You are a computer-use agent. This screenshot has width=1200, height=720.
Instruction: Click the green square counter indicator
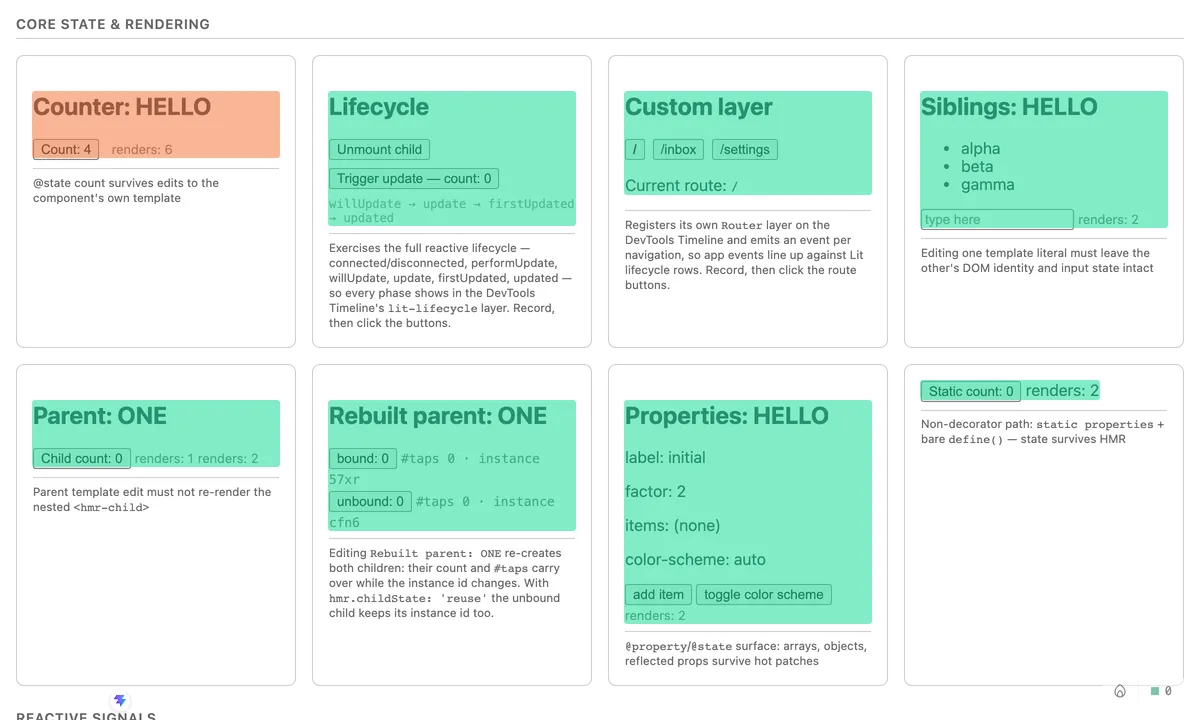tap(1155, 691)
